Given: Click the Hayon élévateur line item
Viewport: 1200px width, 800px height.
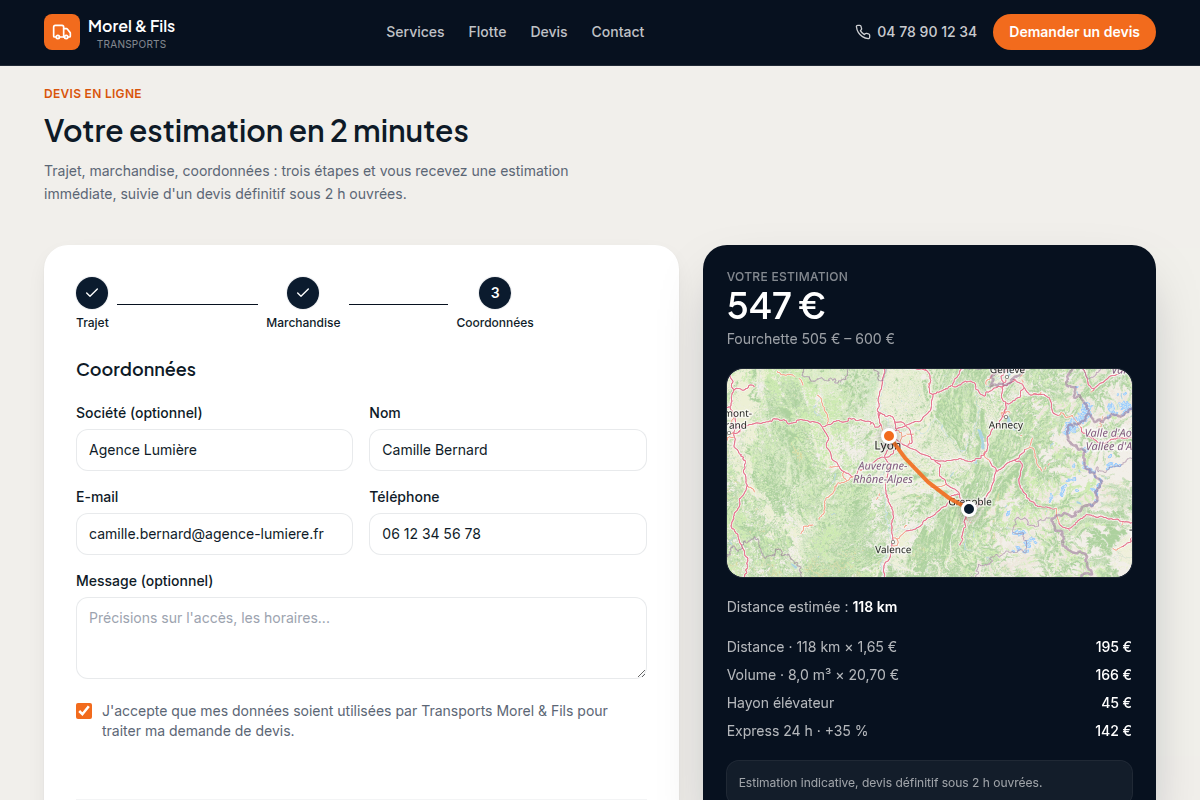Looking at the screenshot, I should click(x=780, y=703).
